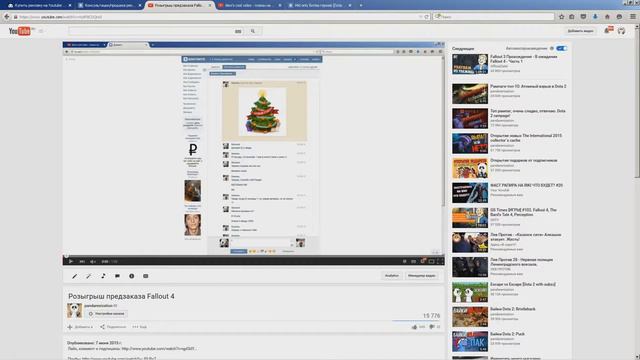
Task: Click the Firefox search box
Action: point(494,17)
